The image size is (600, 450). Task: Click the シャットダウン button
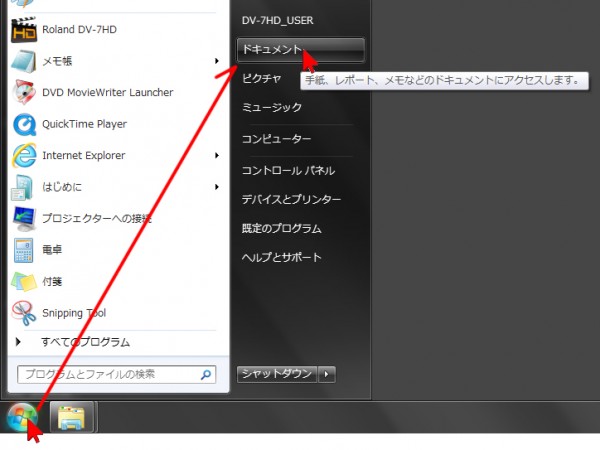(x=277, y=374)
